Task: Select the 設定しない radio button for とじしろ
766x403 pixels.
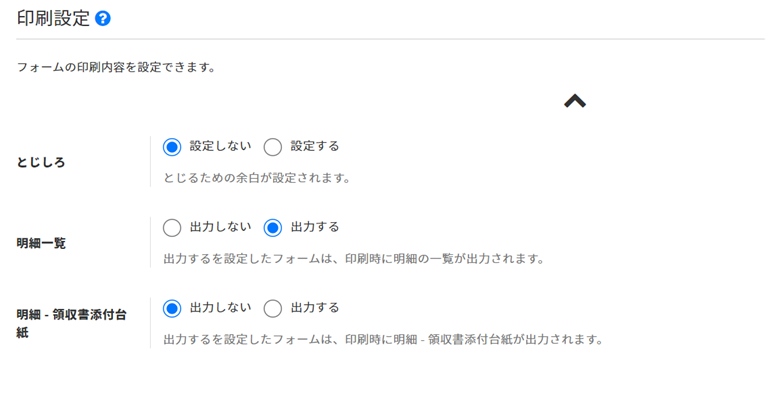Action: pos(172,146)
